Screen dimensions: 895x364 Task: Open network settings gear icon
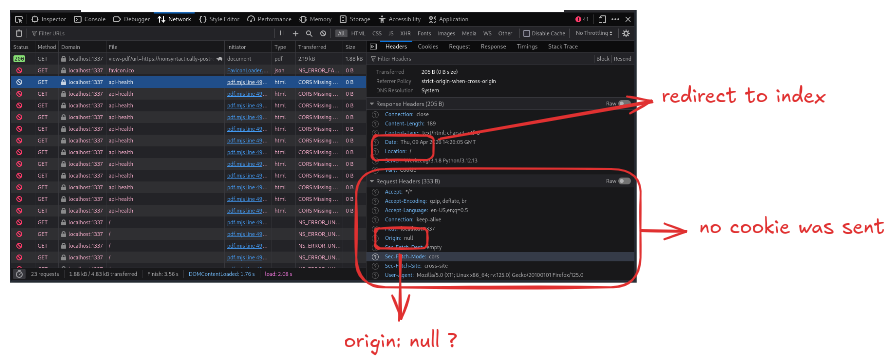click(x=626, y=34)
